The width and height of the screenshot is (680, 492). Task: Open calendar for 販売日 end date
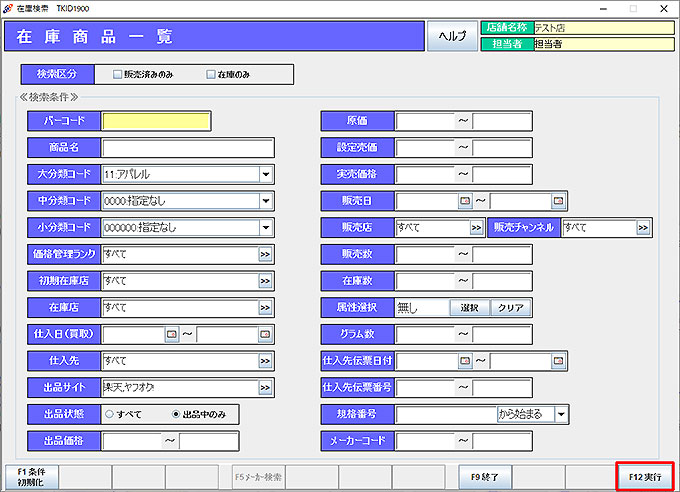point(558,201)
